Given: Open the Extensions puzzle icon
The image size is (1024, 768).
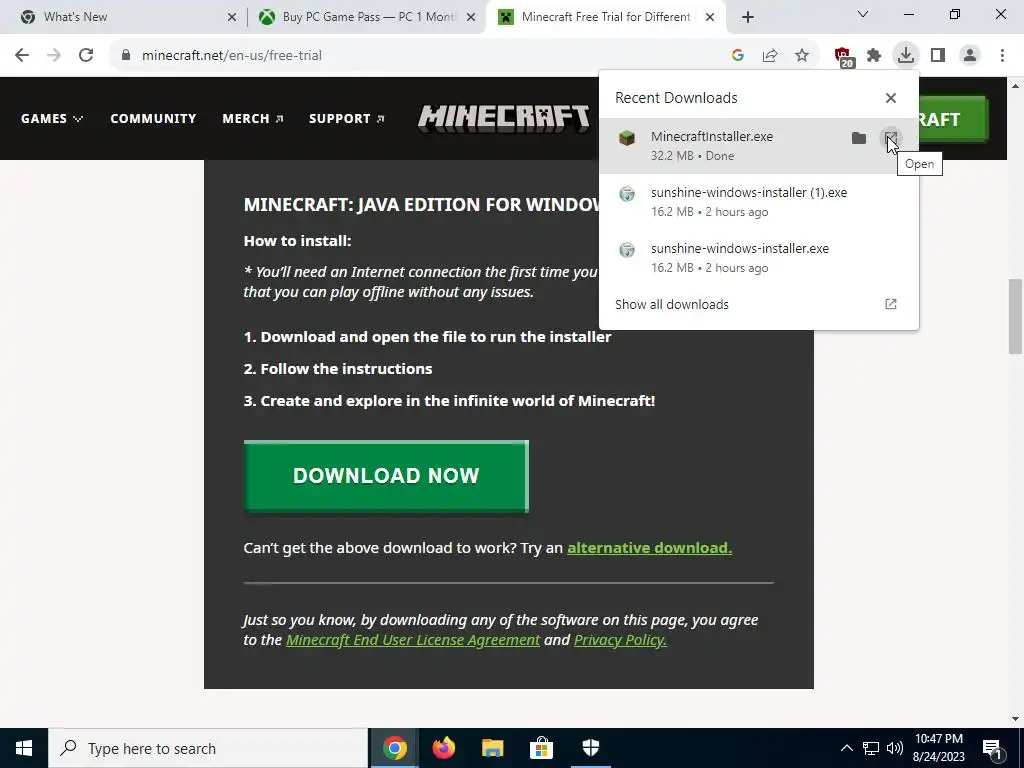Looking at the screenshot, I should [x=874, y=55].
